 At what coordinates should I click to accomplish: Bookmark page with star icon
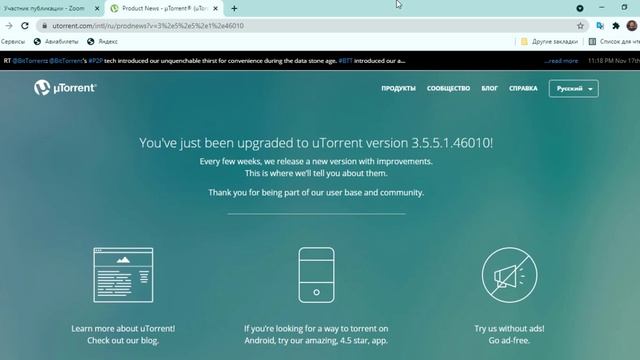[x=580, y=26]
